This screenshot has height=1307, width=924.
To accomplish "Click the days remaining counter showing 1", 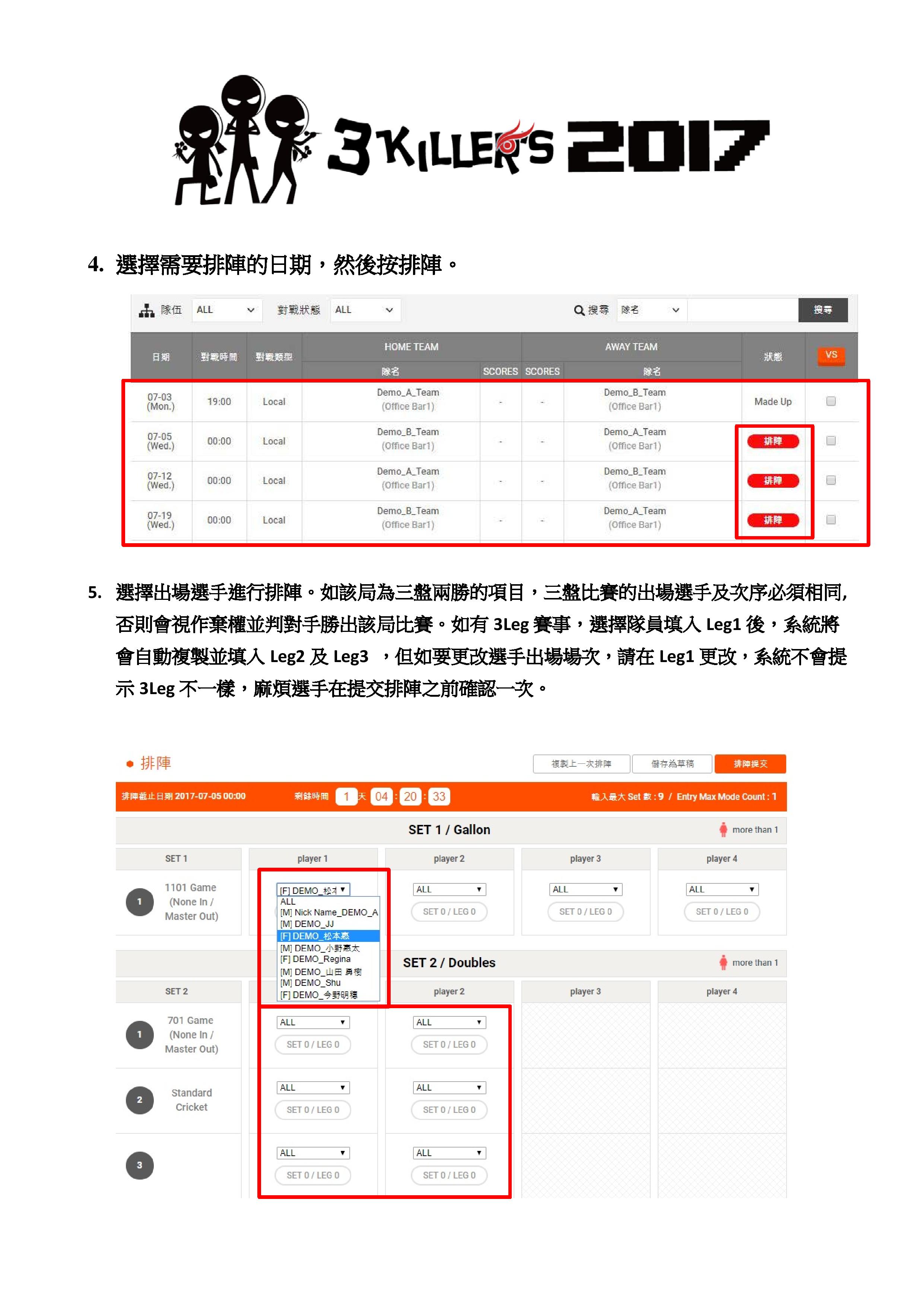I will tap(346, 797).
